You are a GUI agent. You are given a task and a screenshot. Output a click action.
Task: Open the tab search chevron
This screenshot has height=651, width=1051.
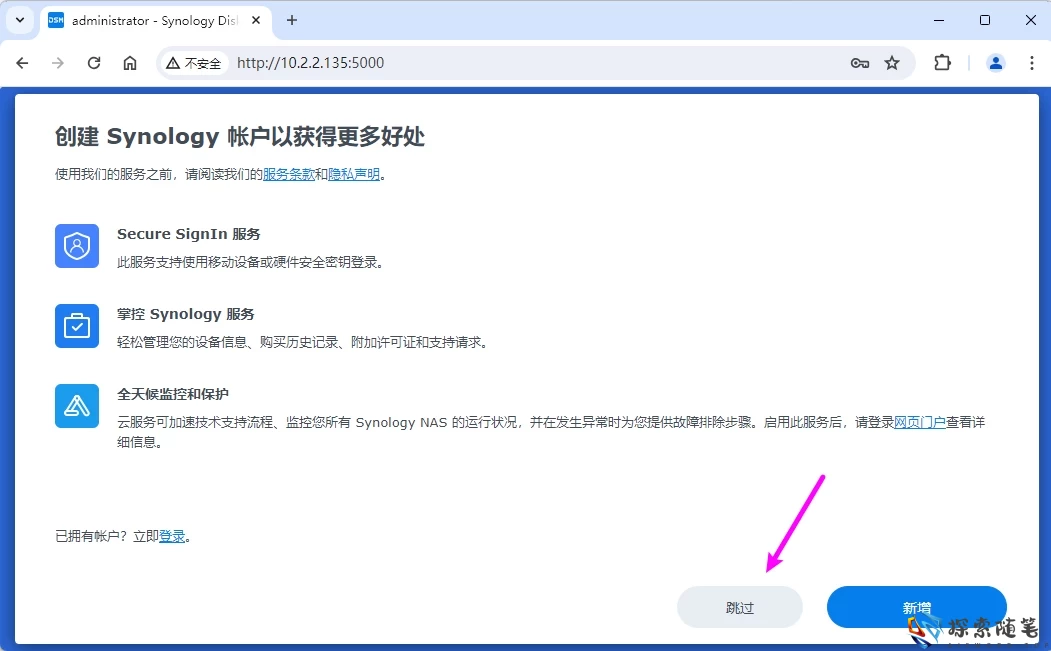pyautogui.click(x=19, y=20)
